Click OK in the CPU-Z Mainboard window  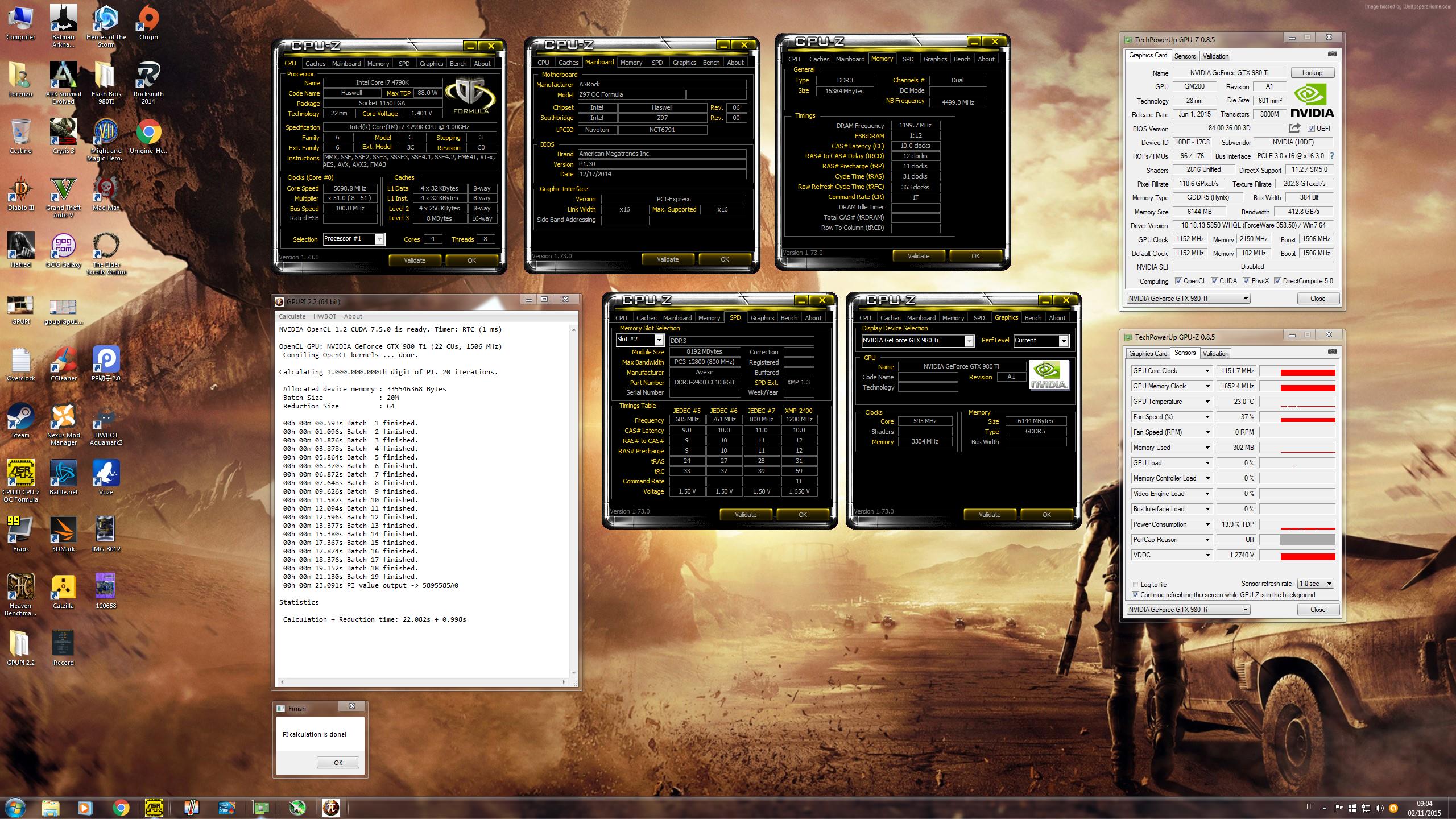tap(725, 259)
